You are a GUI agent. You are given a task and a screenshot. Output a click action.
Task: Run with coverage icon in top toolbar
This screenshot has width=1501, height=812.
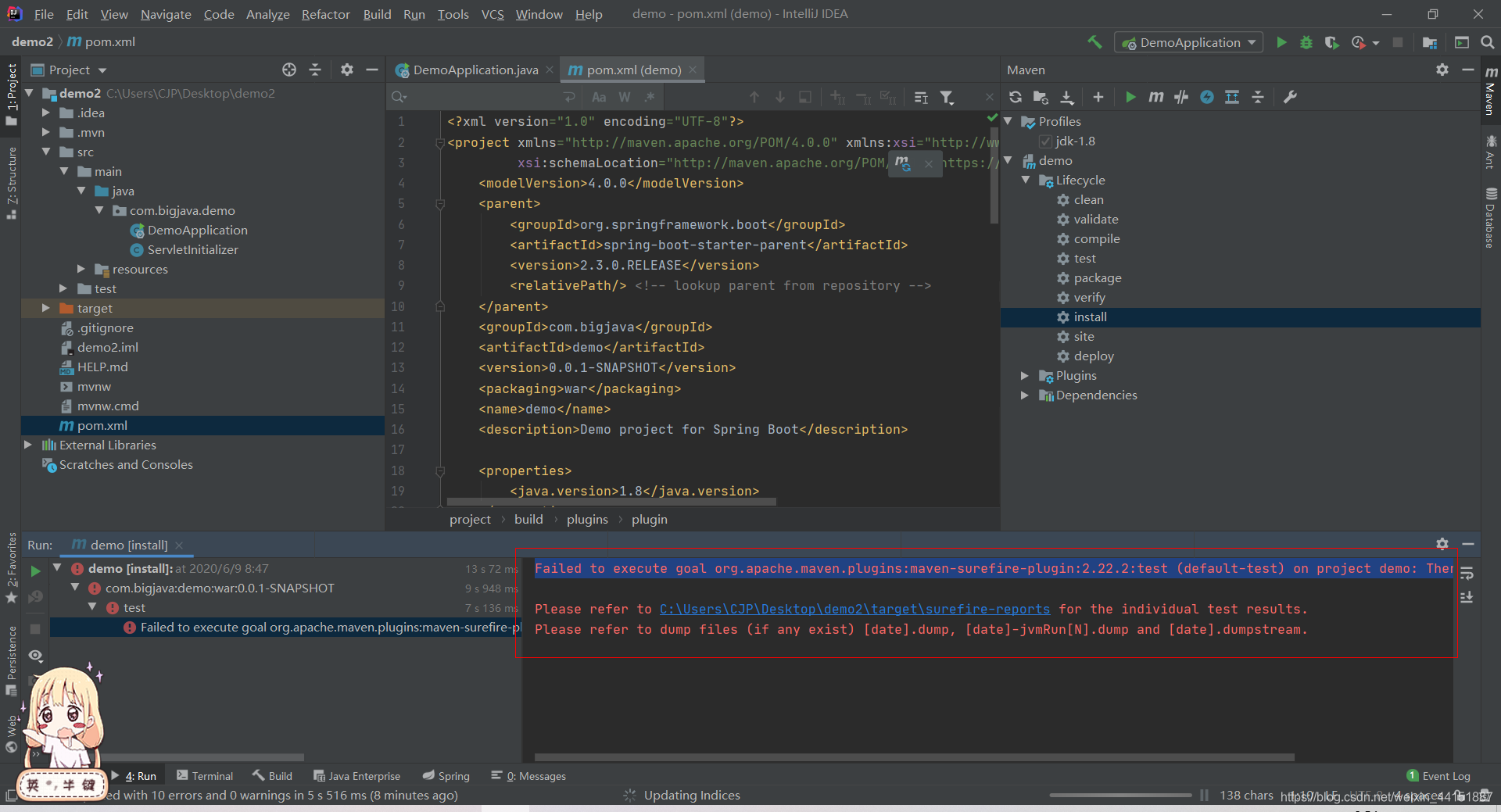pyautogui.click(x=1331, y=42)
